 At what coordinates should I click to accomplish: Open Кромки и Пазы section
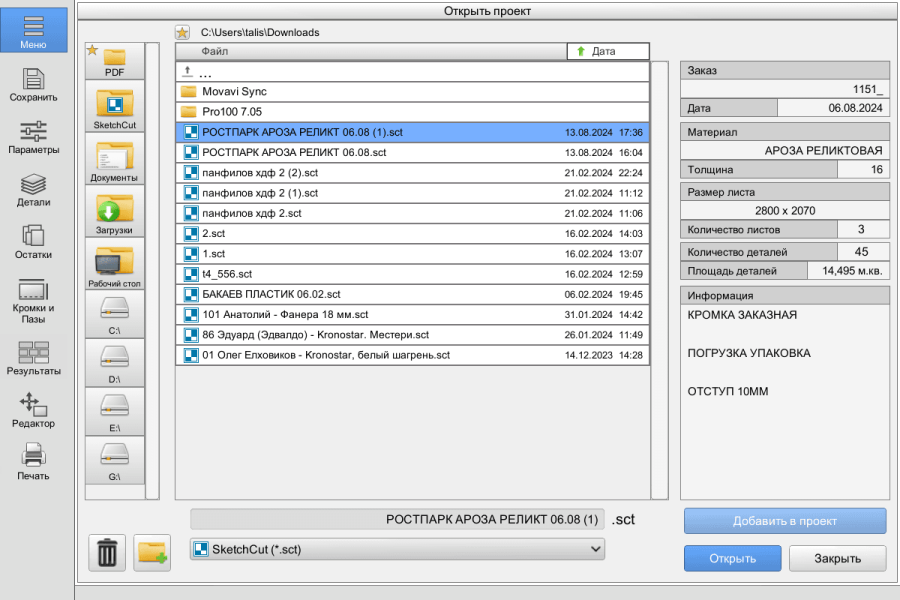(x=33, y=301)
